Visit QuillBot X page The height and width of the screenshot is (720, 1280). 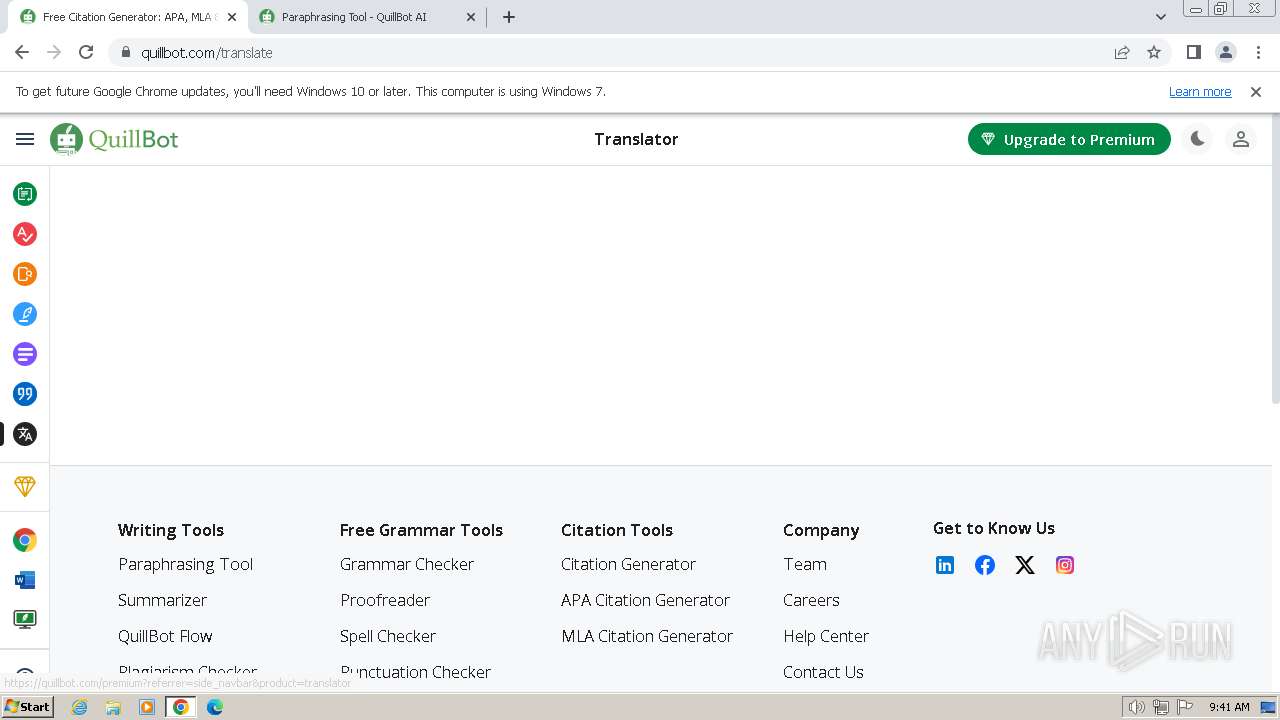pos(1025,565)
